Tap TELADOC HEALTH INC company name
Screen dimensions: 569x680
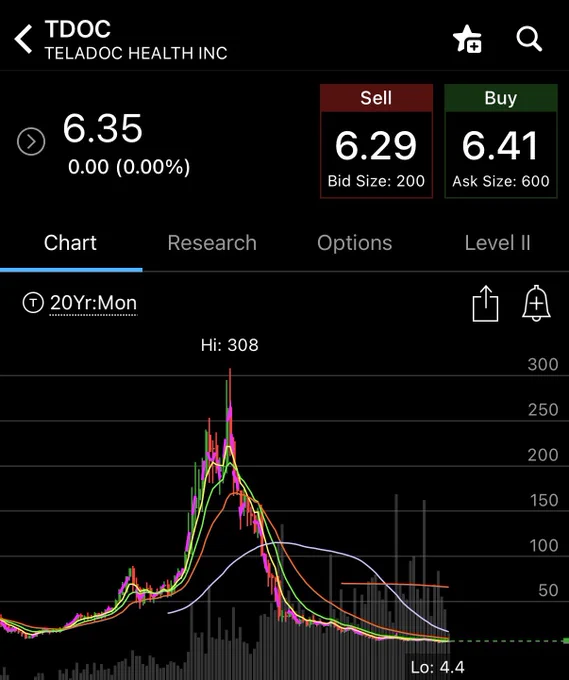[136, 53]
